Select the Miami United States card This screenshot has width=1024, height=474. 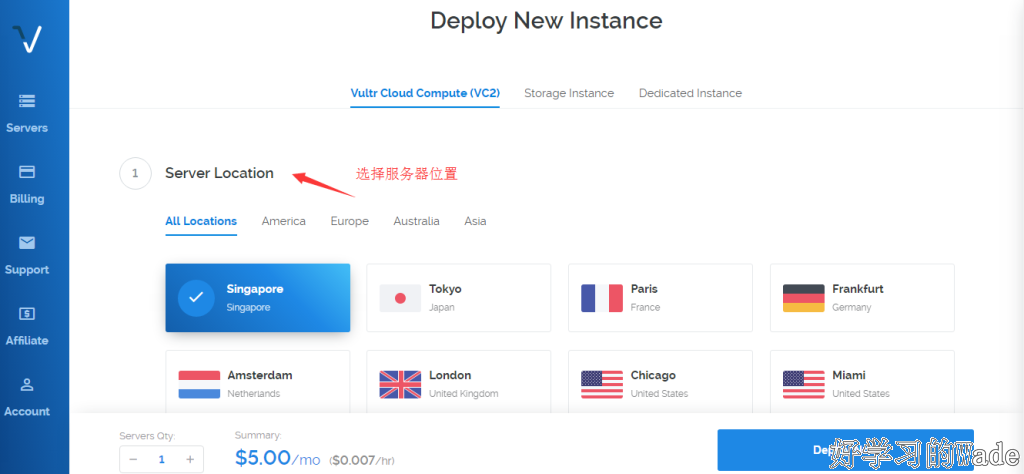tap(862, 381)
